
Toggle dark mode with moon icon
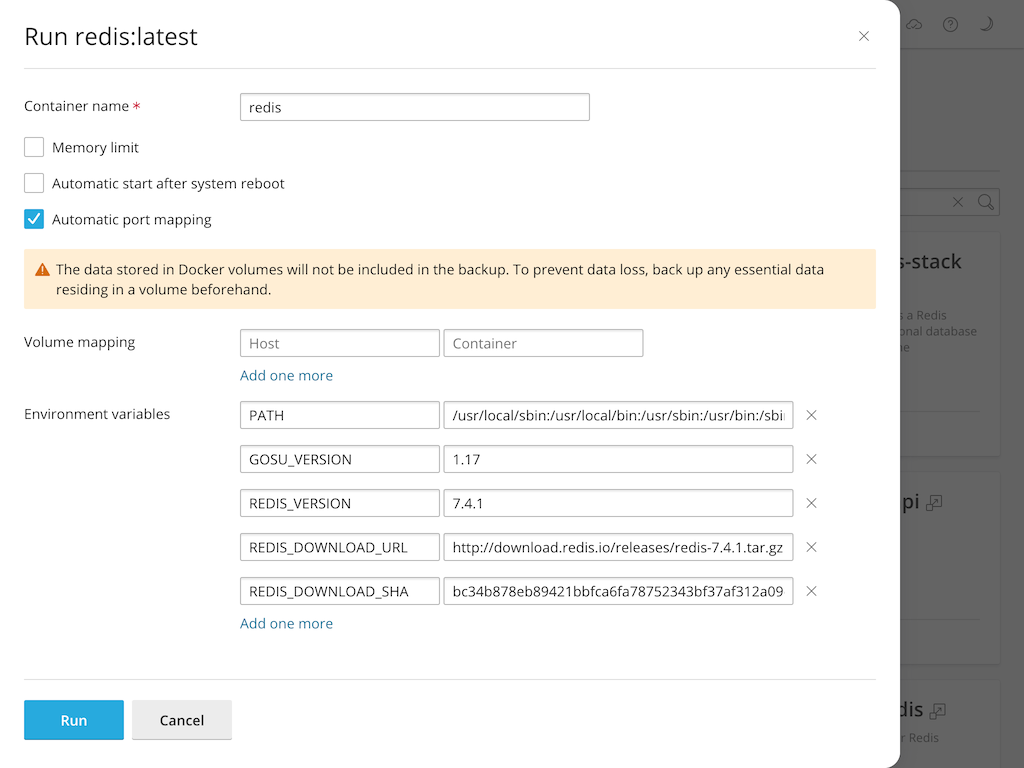(986, 25)
